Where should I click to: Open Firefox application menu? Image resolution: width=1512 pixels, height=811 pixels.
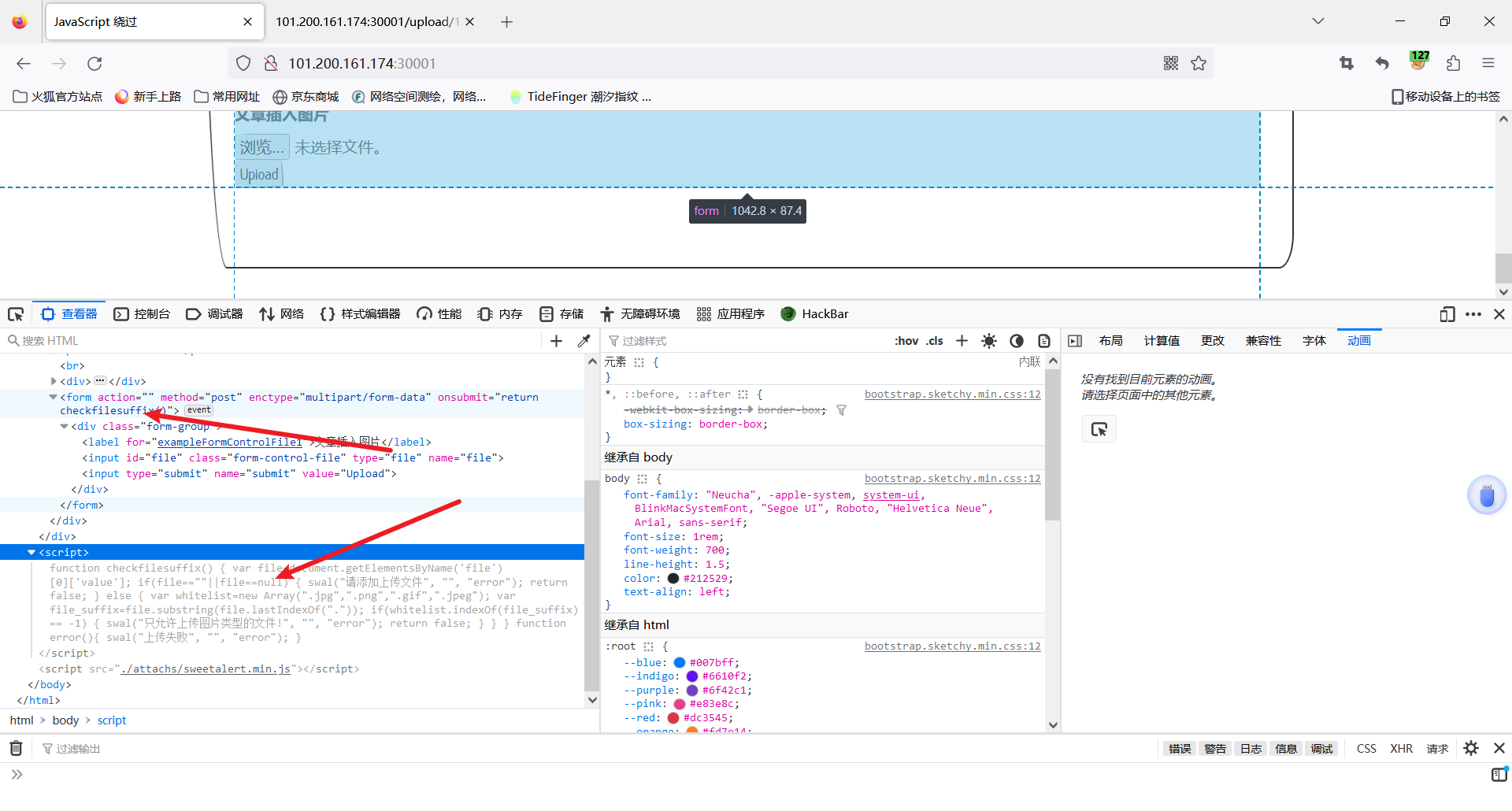coord(1488,64)
